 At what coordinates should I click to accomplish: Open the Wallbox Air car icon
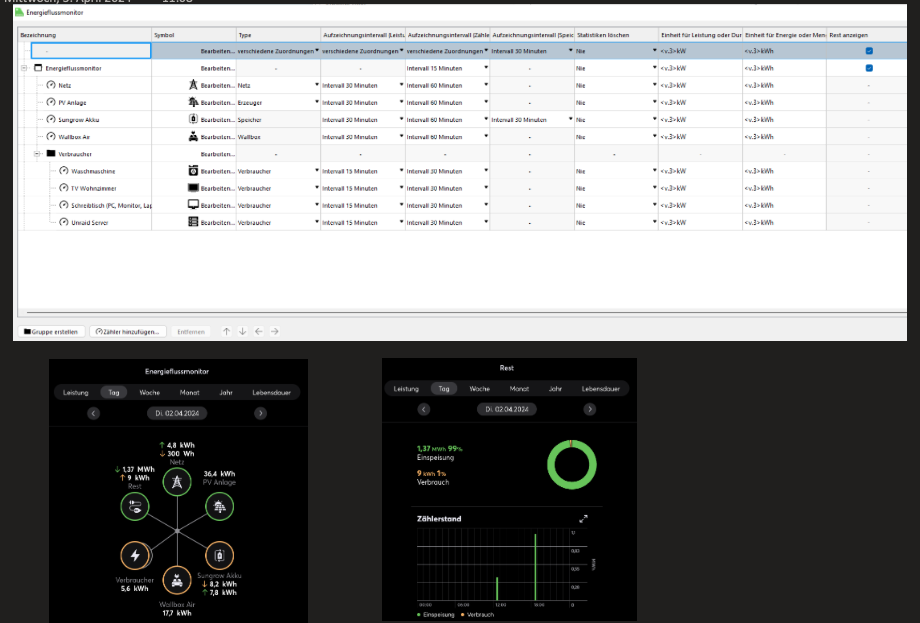point(177,580)
